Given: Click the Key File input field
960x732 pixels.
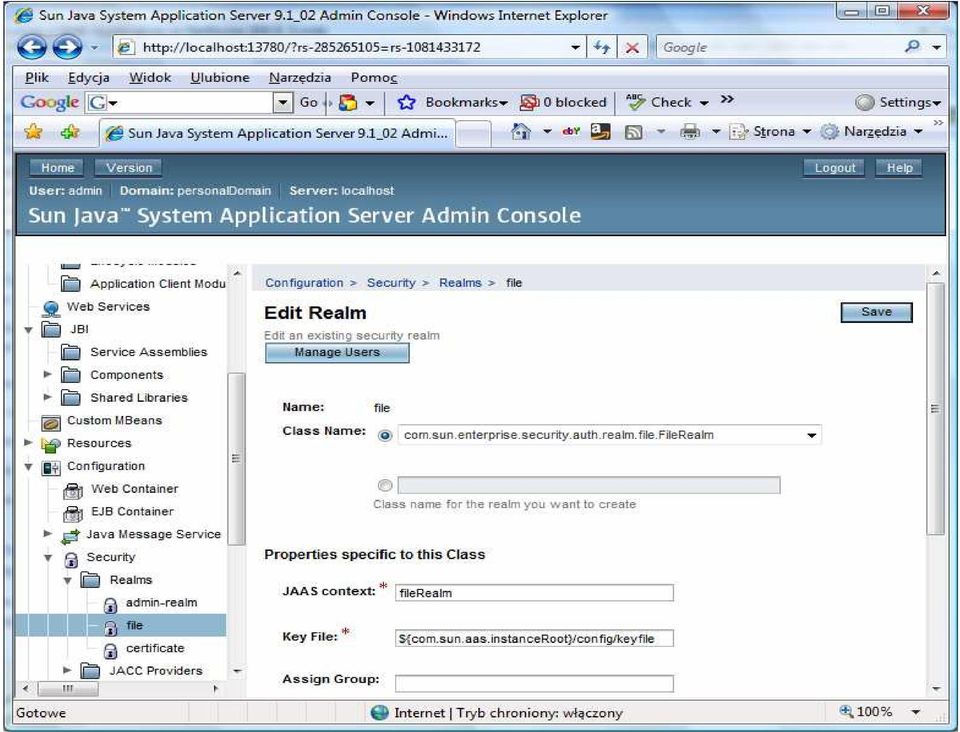Looking at the screenshot, I should tap(534, 638).
